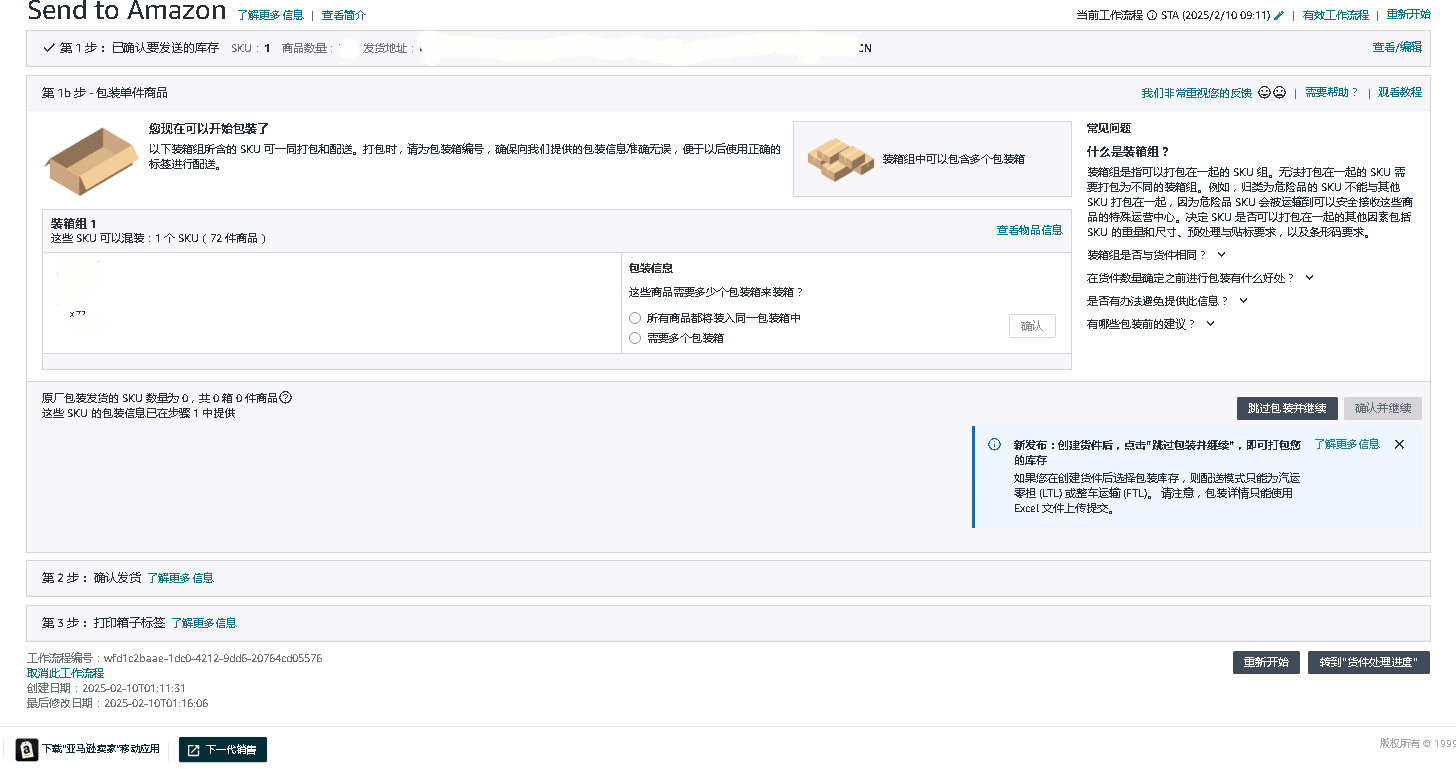1456x769 pixels.
Task: Open 了解更多信息 link next to page title
Action: [270, 15]
